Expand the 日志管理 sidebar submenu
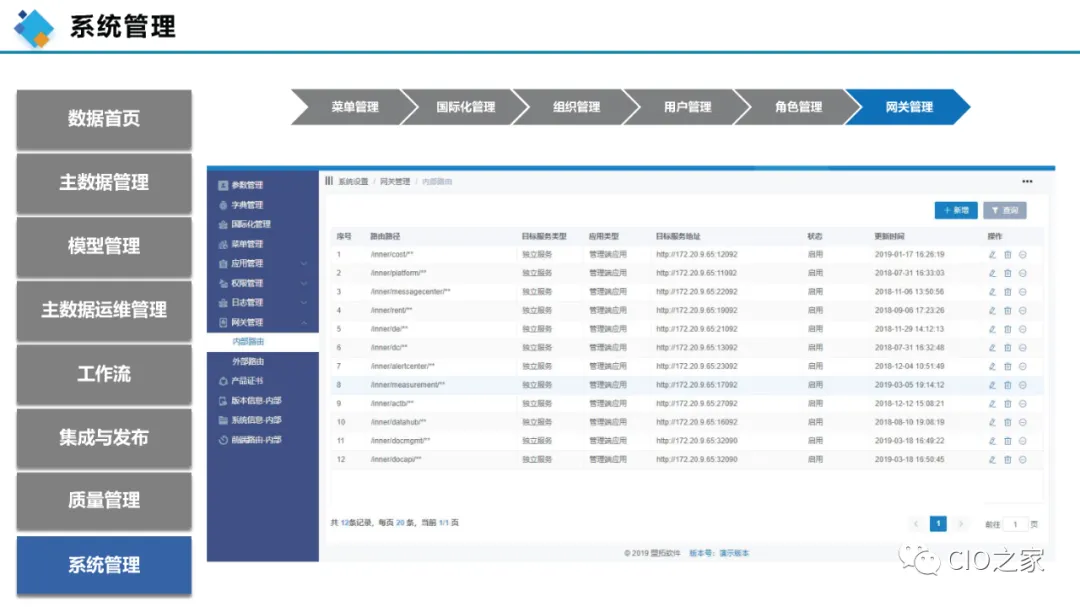 304,303
